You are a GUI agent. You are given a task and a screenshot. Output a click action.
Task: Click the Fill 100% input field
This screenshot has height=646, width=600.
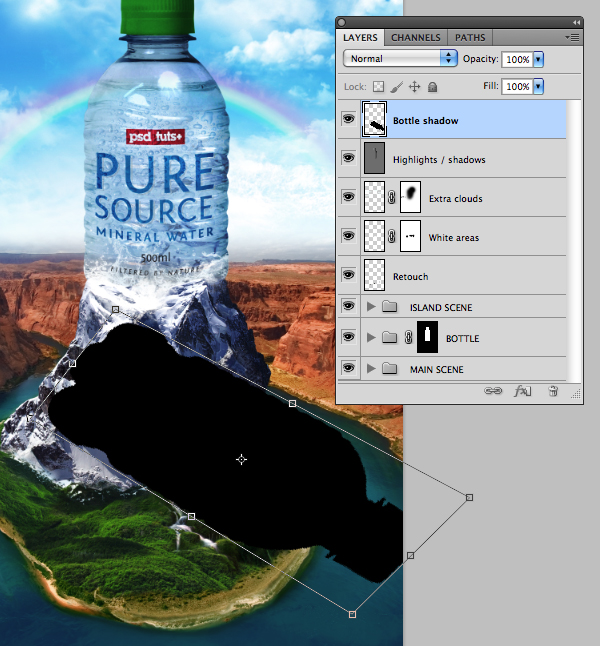coord(517,87)
